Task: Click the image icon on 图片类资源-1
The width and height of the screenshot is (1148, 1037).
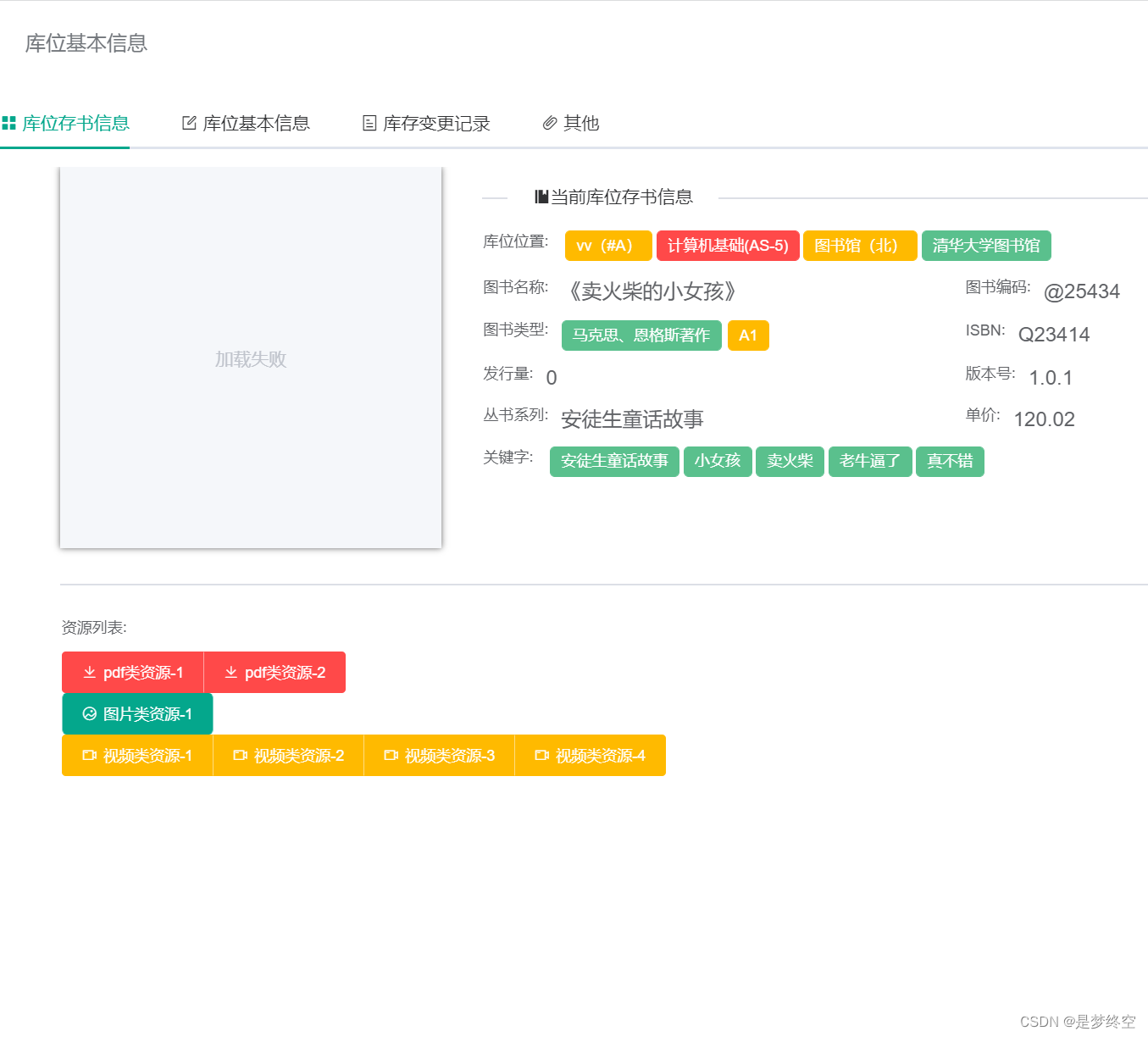Action: 88,713
